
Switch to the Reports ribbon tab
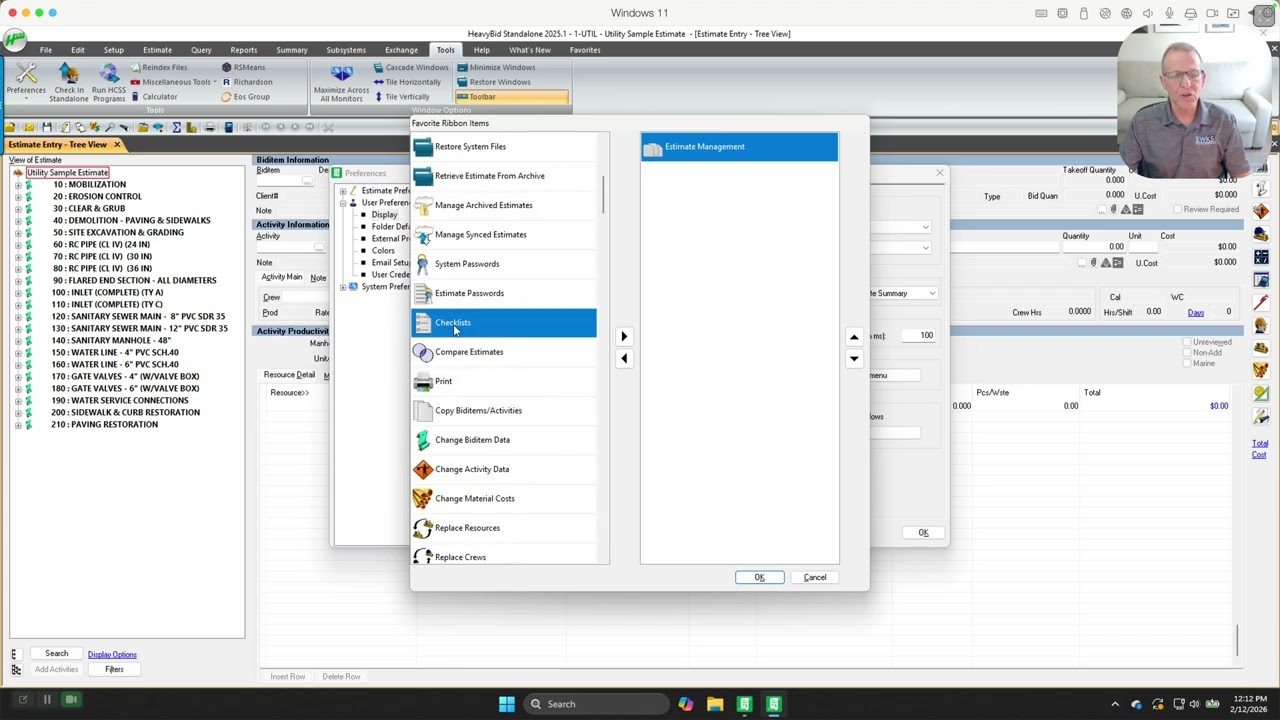tap(243, 50)
